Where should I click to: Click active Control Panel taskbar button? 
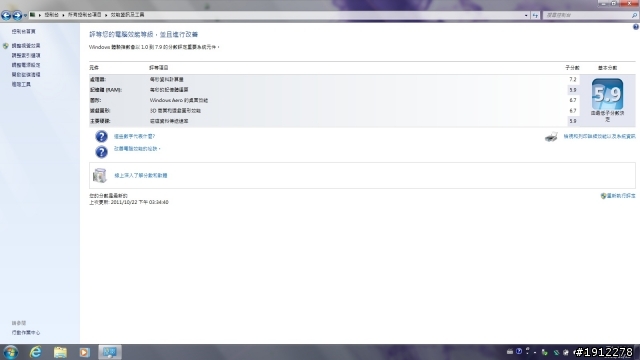coord(110,352)
